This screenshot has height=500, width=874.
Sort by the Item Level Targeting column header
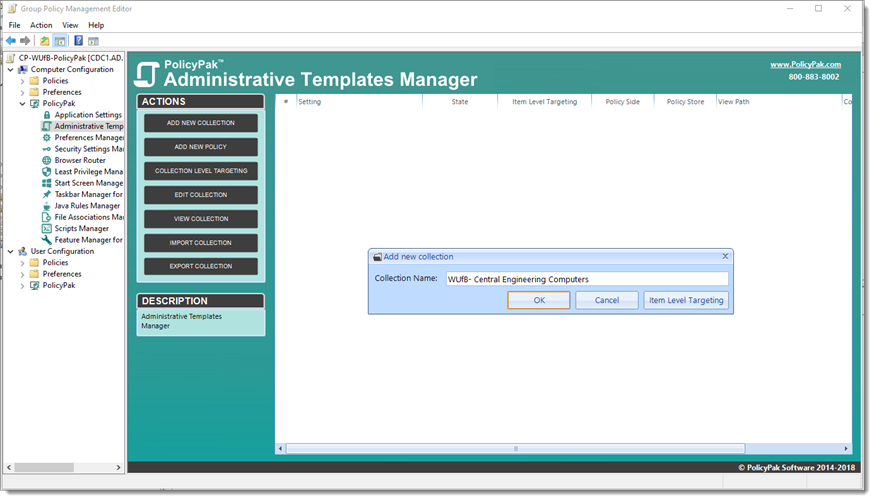545,102
